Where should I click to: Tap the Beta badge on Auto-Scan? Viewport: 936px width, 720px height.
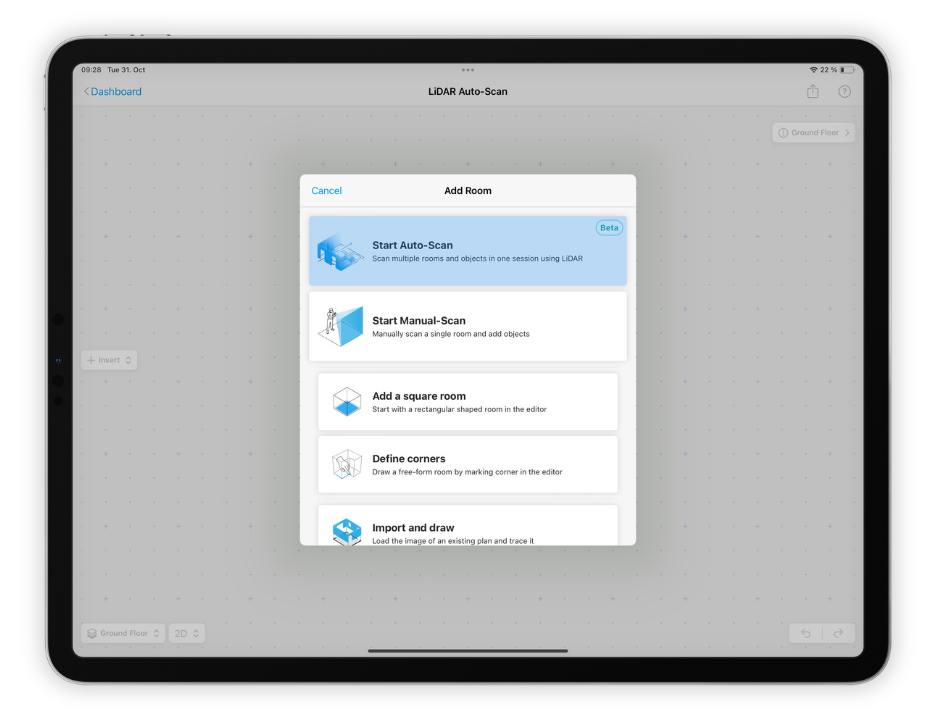pos(609,228)
